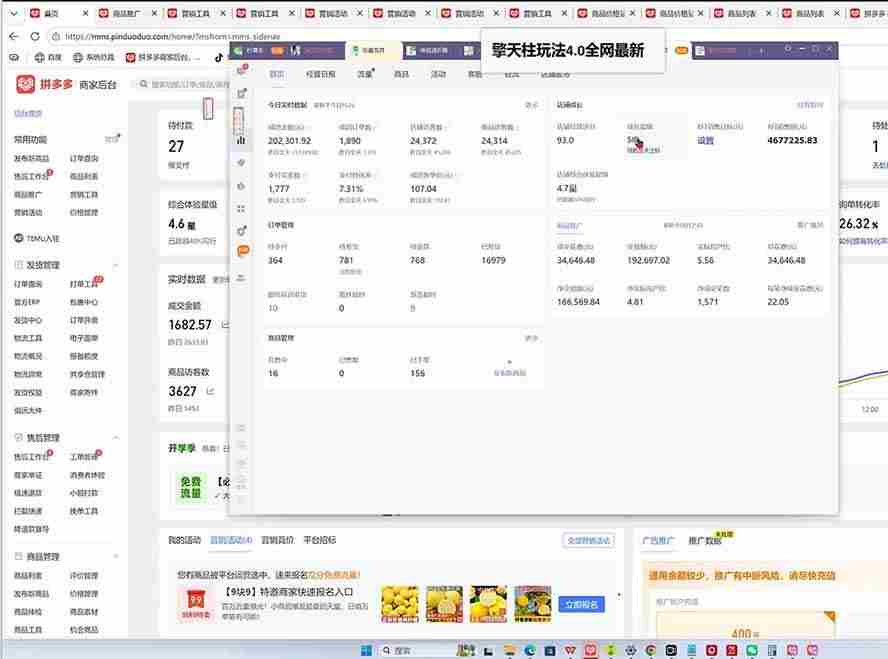This screenshot has width=888, height=659.
Task: Switch to 广告推广 tab
Action: click(x=659, y=540)
